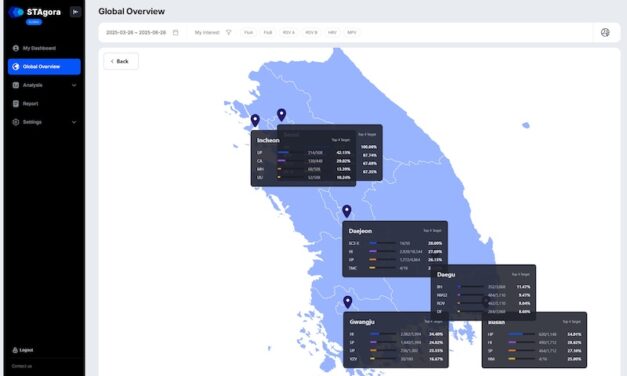627x376 pixels.
Task: Collapse the sidebar with the arrow button
Action: click(75, 12)
